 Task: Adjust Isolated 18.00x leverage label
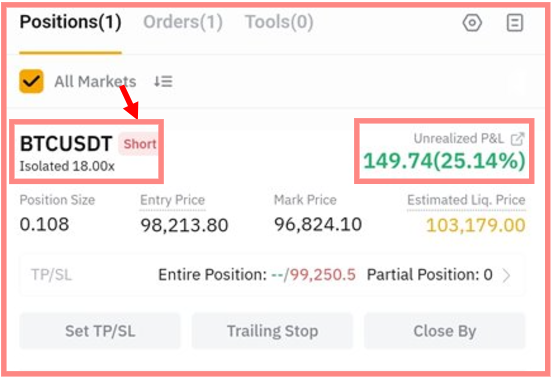pyautogui.click(x=67, y=166)
